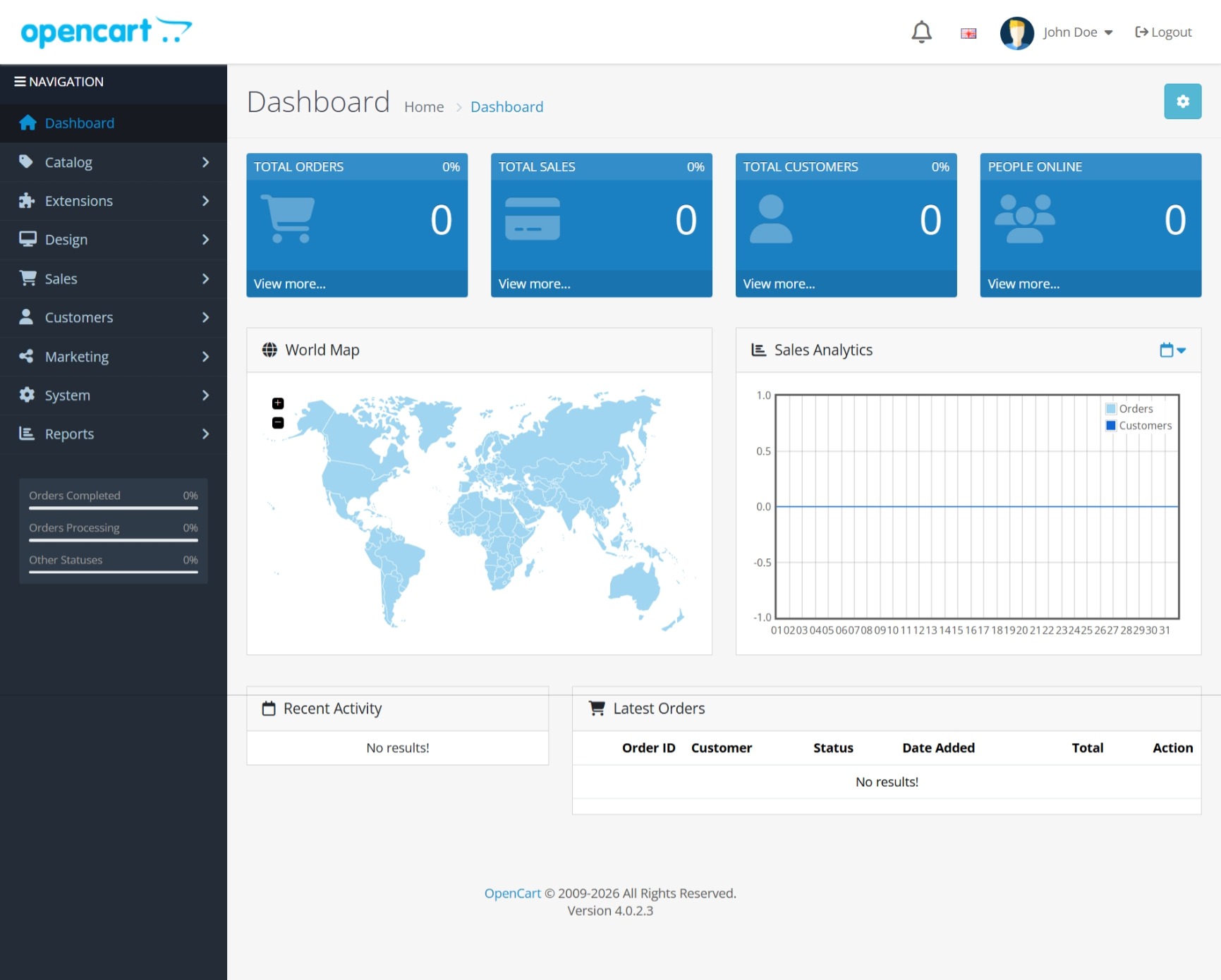
Task: Click the Dashboard home icon in sidebar
Action: (28, 123)
